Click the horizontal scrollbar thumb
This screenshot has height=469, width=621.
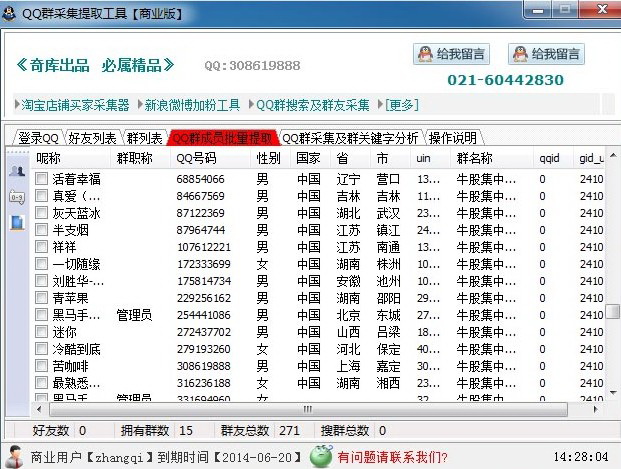[x=308, y=409]
